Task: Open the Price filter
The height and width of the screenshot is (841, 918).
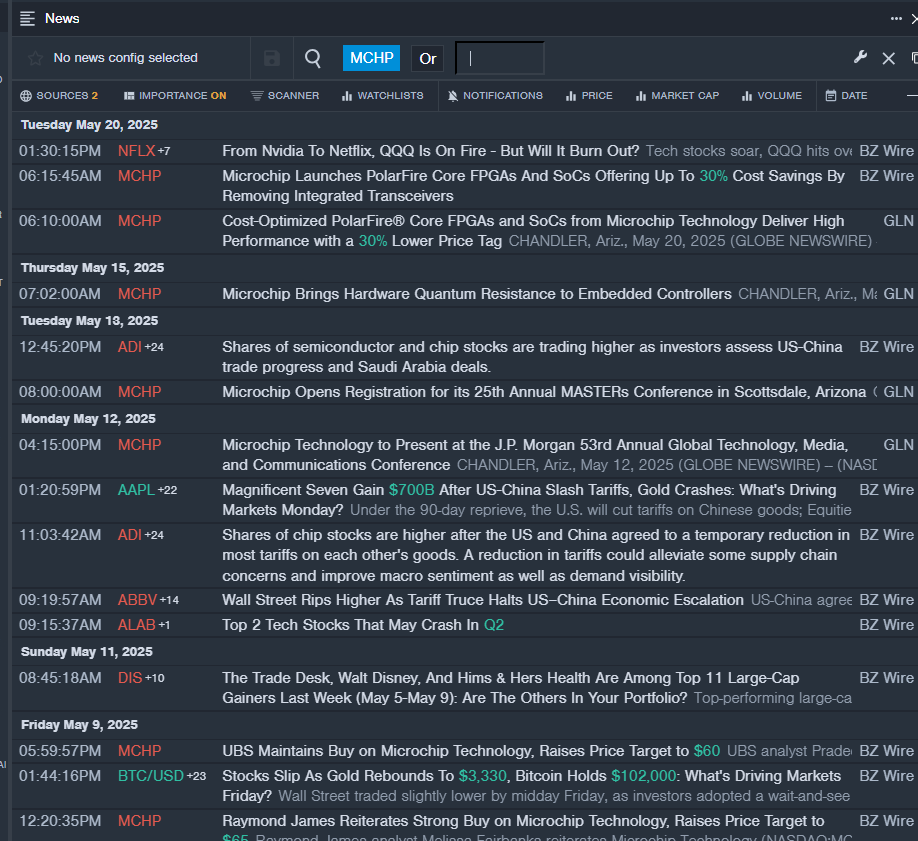Action: point(589,95)
